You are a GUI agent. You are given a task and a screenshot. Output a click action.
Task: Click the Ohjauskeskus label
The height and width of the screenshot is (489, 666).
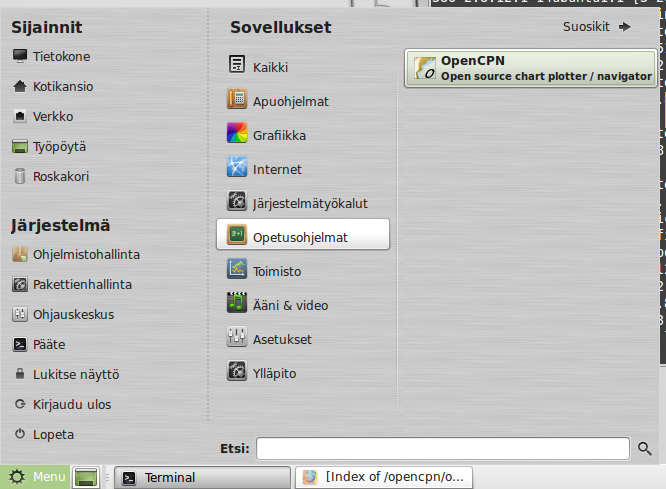[73, 315]
